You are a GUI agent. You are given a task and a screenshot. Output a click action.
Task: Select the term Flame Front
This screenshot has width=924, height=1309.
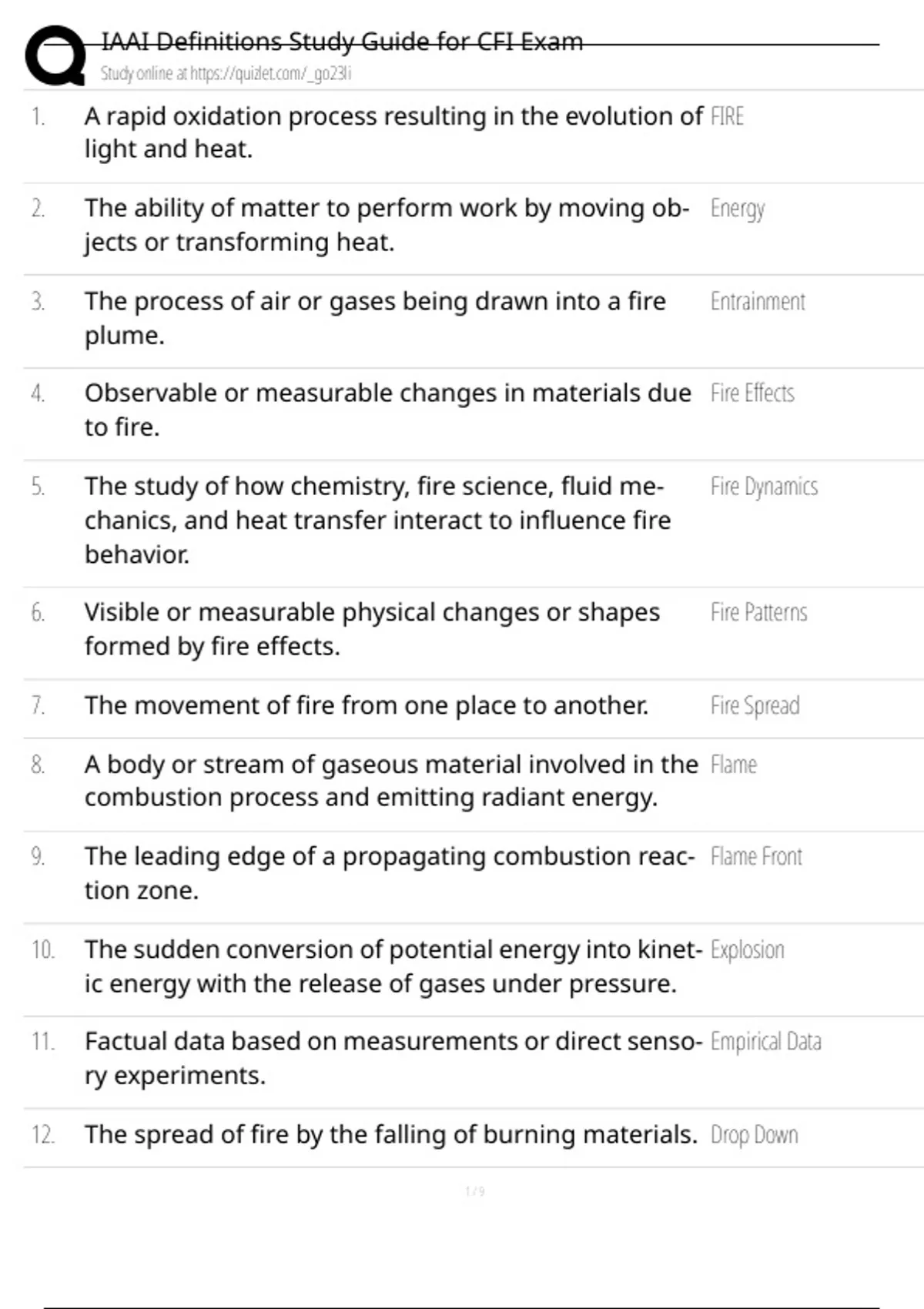click(756, 856)
